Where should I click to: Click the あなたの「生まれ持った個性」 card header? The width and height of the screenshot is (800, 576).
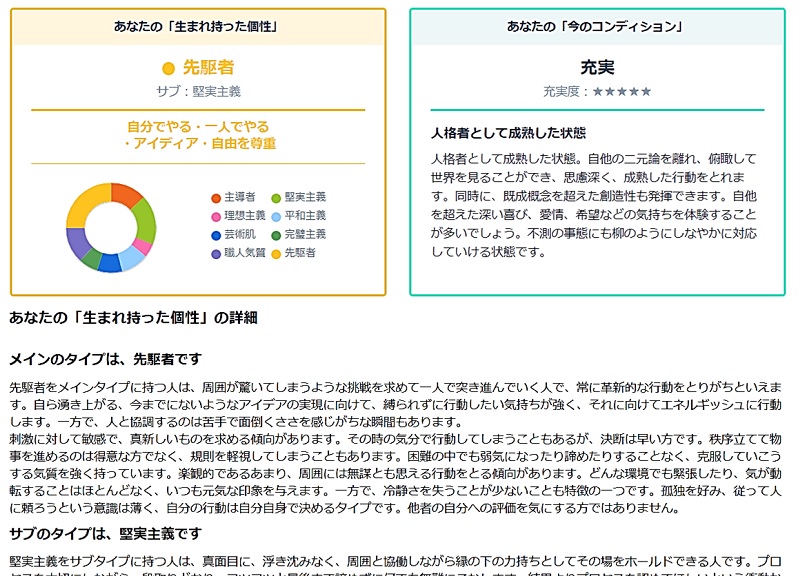pyautogui.click(x=197, y=27)
